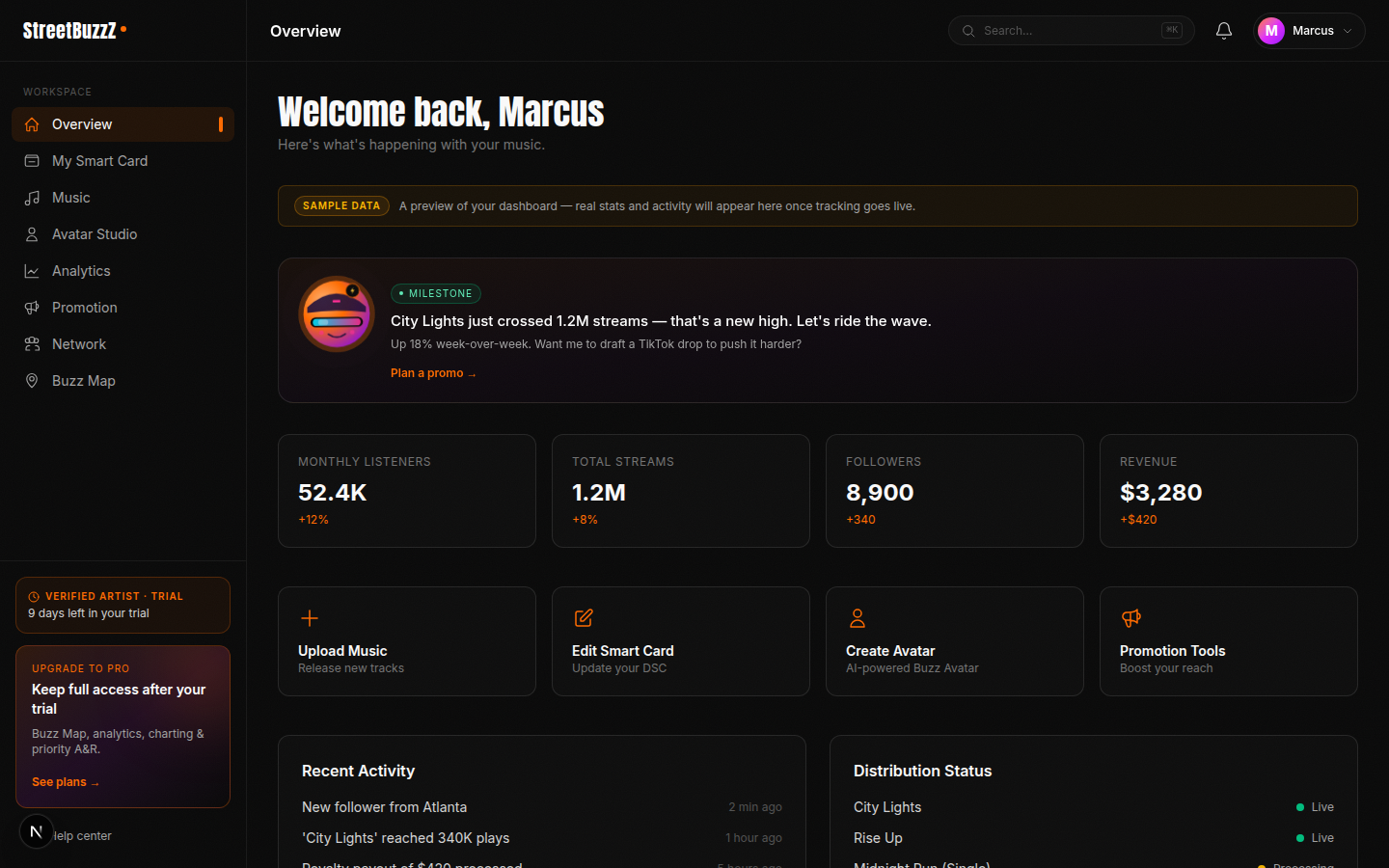
Task: Click the My Smart Card icon
Action: pyautogui.click(x=32, y=161)
